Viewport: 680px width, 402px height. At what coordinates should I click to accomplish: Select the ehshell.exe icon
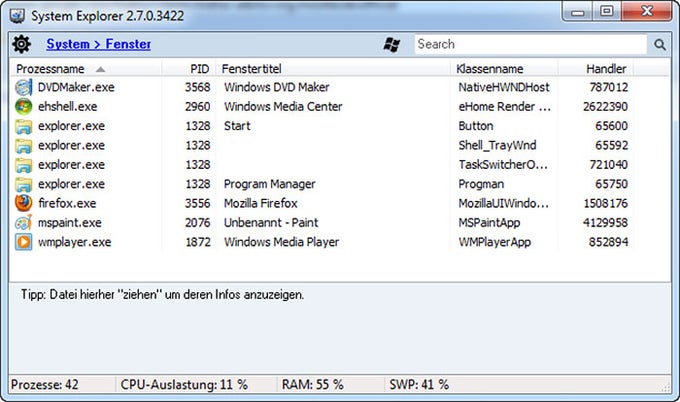(23, 107)
